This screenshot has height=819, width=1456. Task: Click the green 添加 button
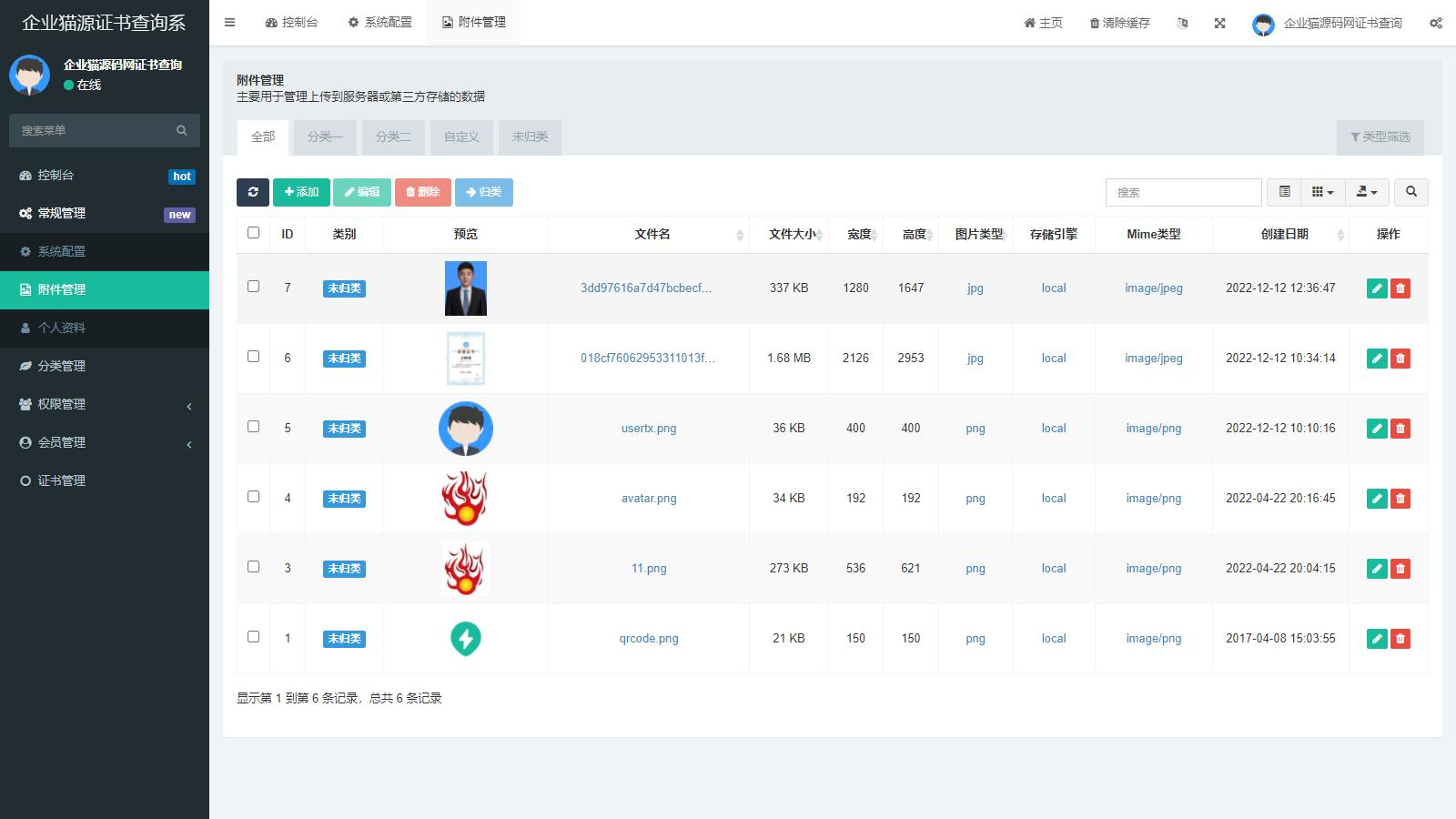[x=301, y=192]
